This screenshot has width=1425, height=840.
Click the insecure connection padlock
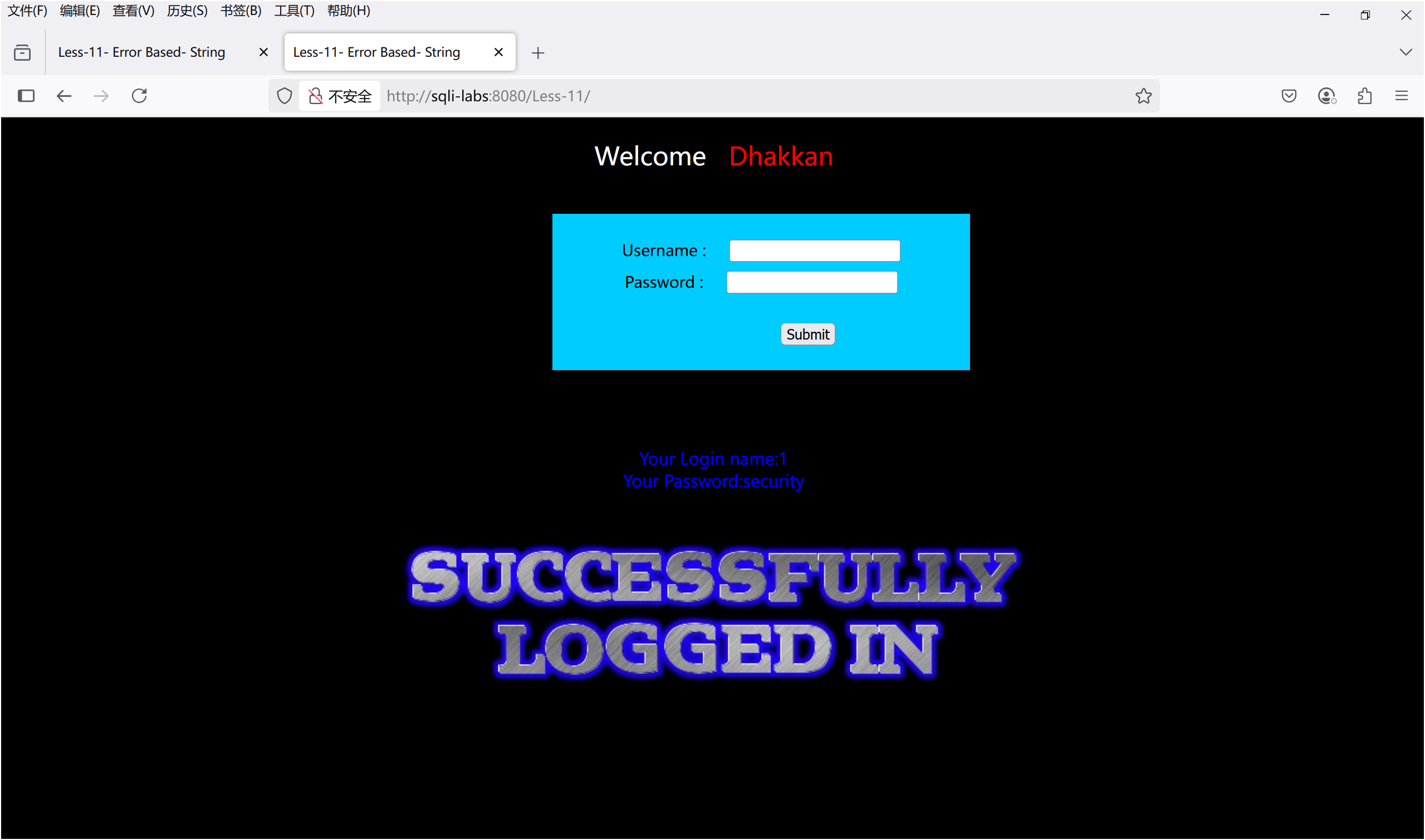coord(315,96)
